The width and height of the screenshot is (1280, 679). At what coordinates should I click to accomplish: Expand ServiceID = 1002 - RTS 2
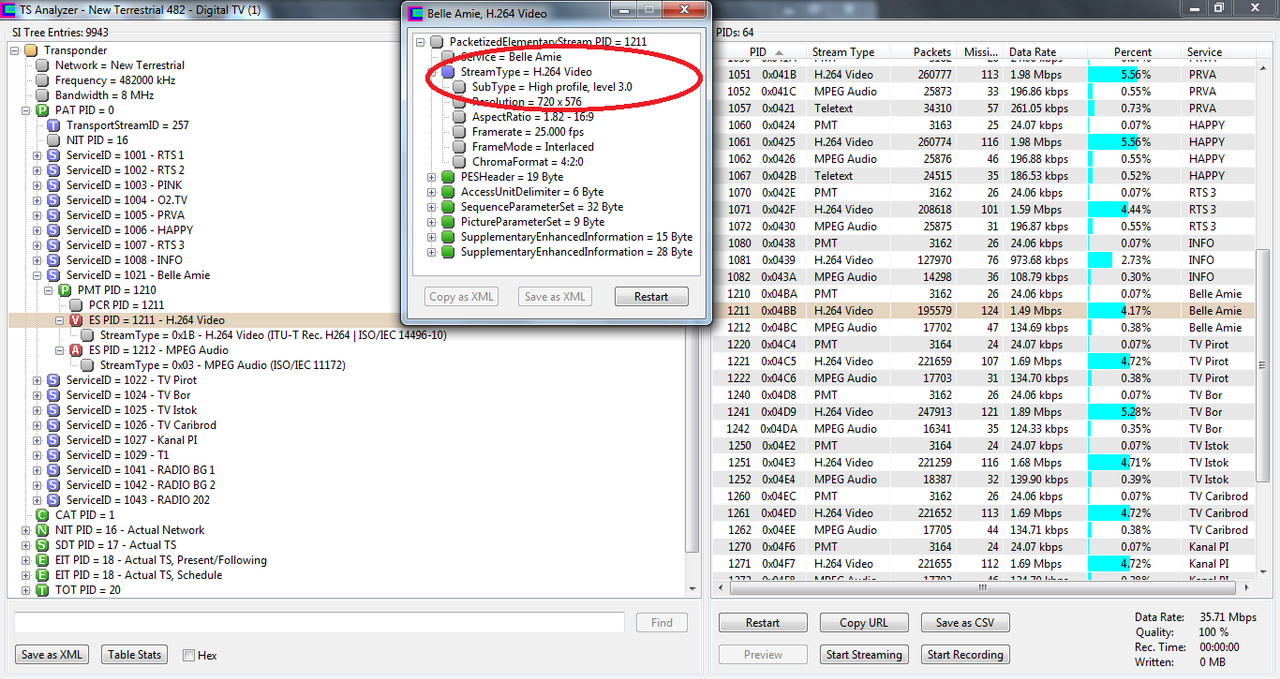point(37,170)
